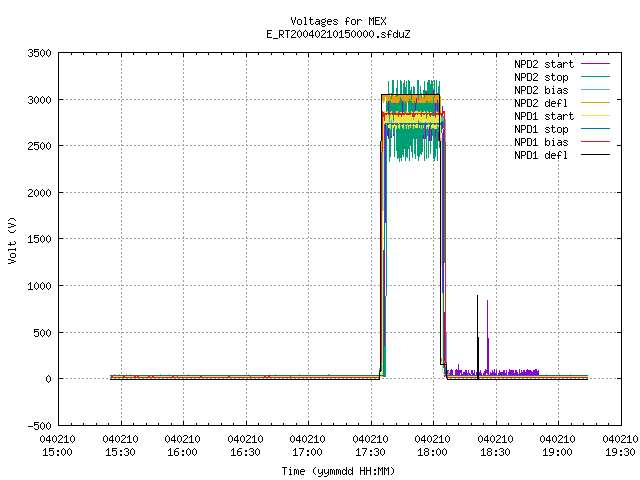The width and height of the screenshot is (640, 480).
Task: Click the red NPD1 bias plateau line
Action: (x=412, y=114)
